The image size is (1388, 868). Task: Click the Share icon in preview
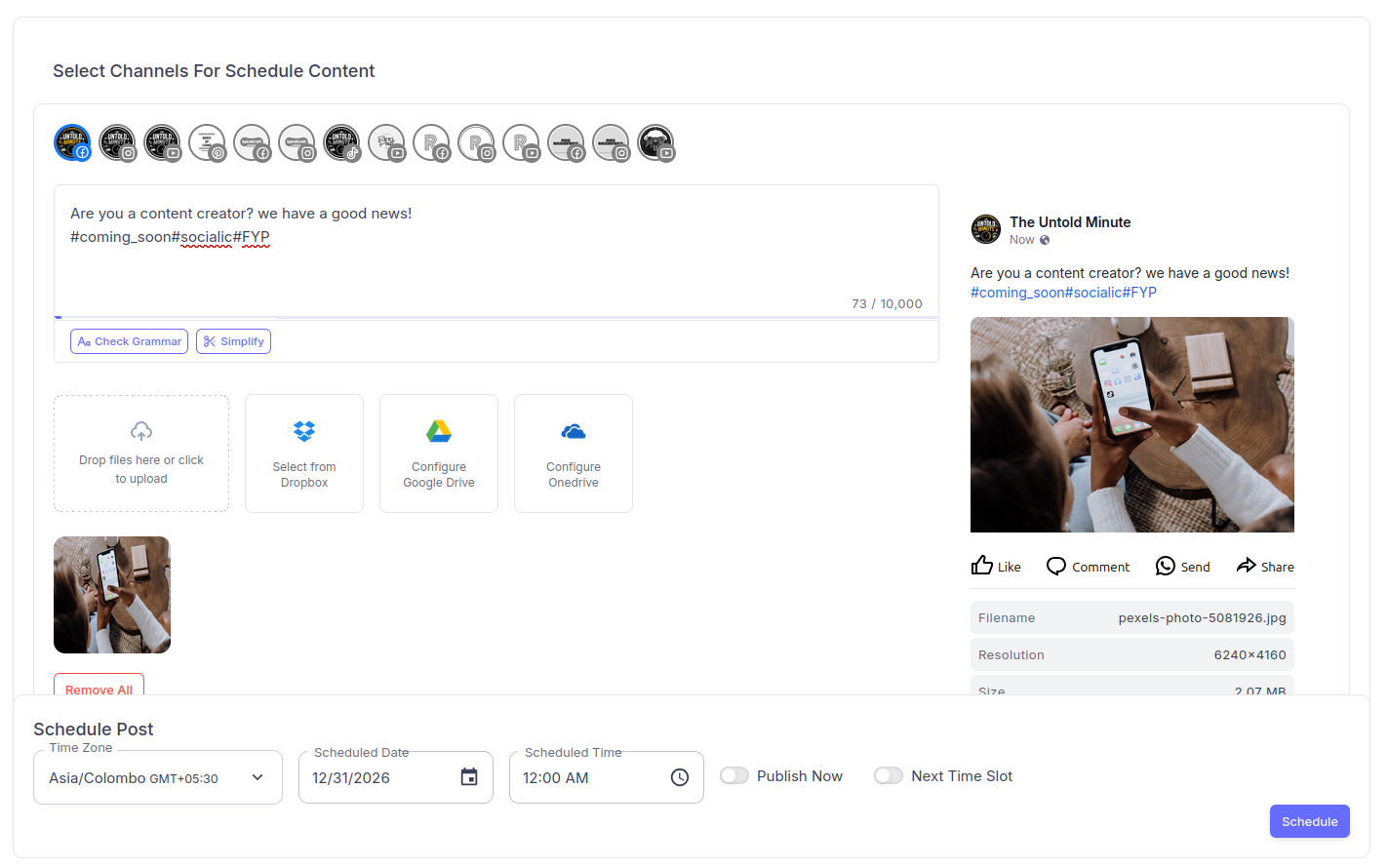(1247, 566)
